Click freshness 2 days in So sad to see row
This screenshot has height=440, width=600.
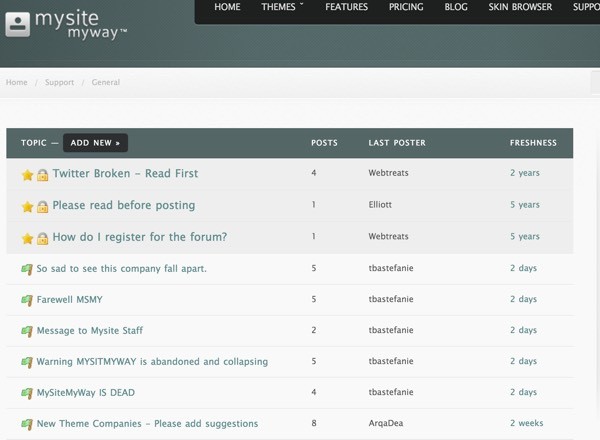523,268
